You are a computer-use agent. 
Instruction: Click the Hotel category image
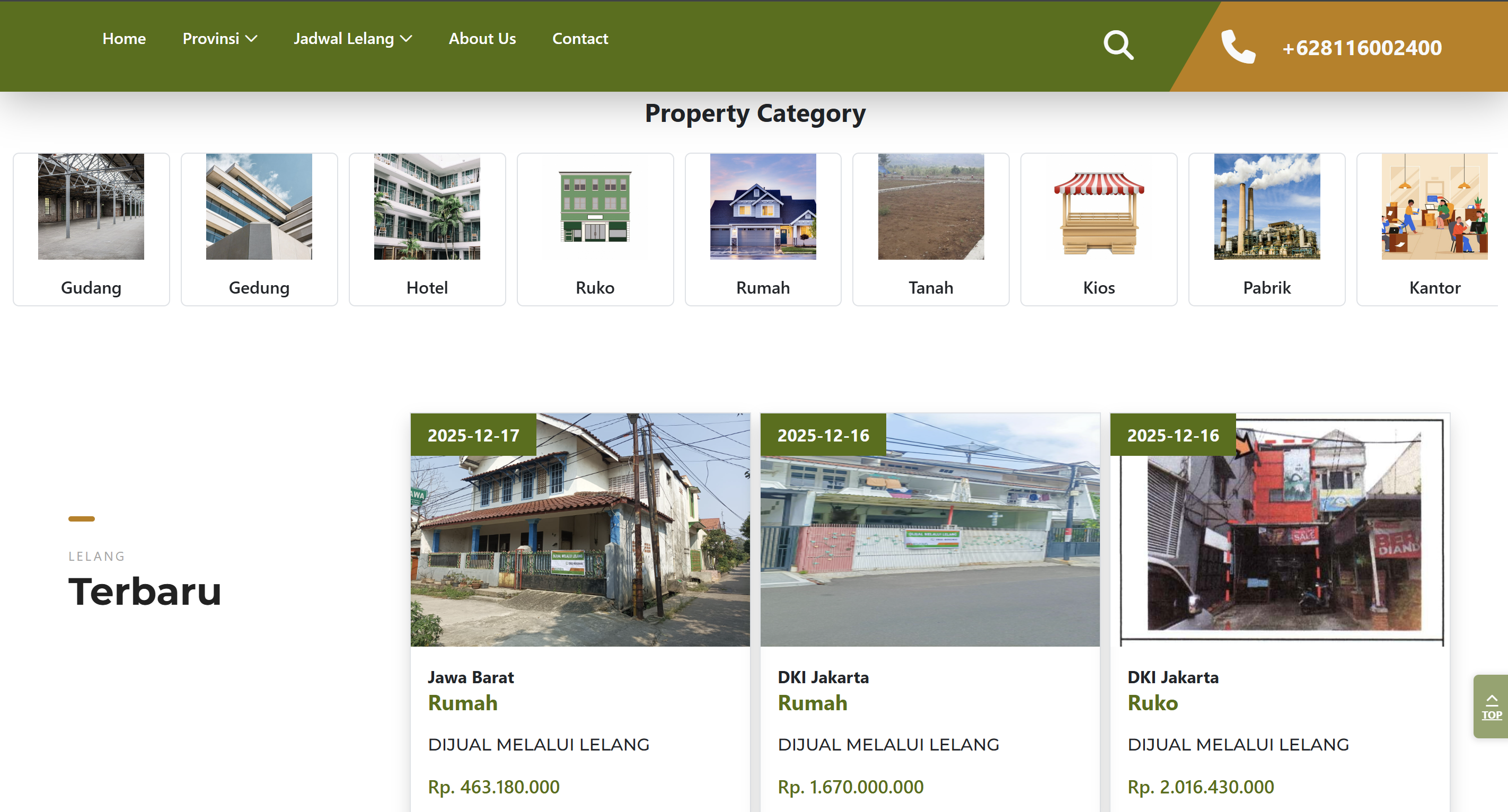tap(427, 207)
